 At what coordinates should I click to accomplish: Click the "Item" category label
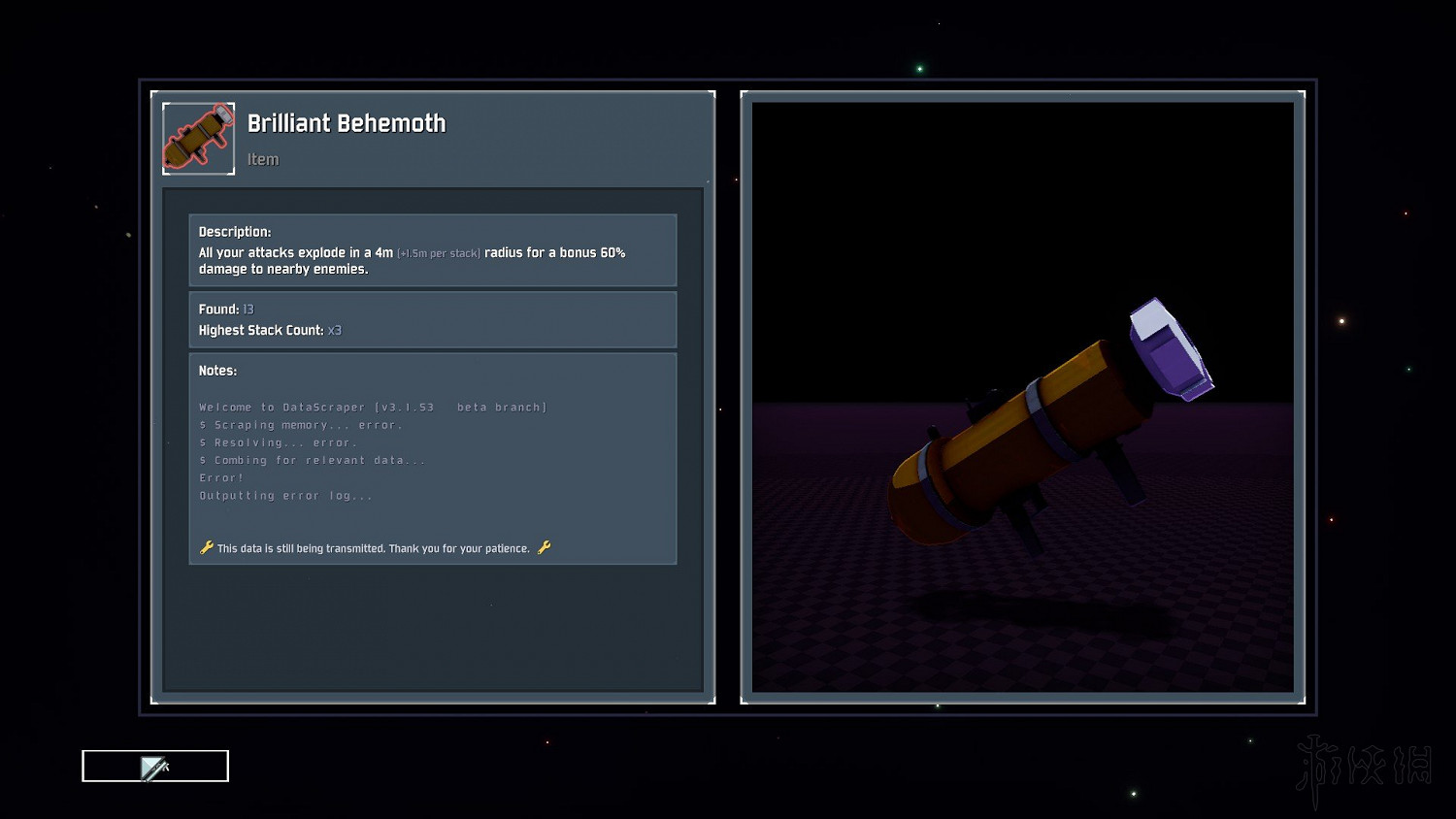(x=262, y=159)
